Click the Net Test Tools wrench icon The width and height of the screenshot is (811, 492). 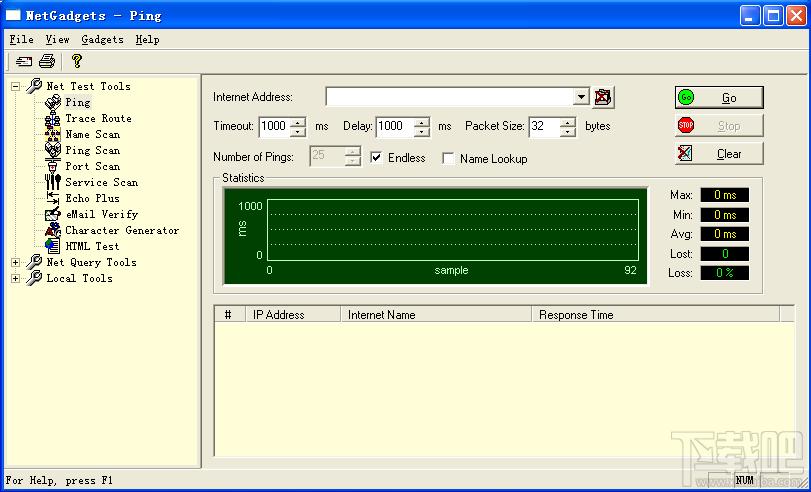pyautogui.click(x=34, y=86)
